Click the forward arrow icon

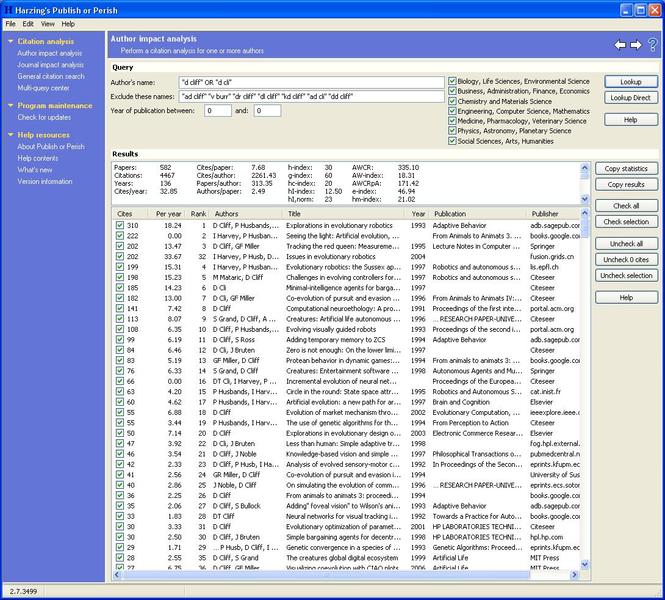pos(636,45)
